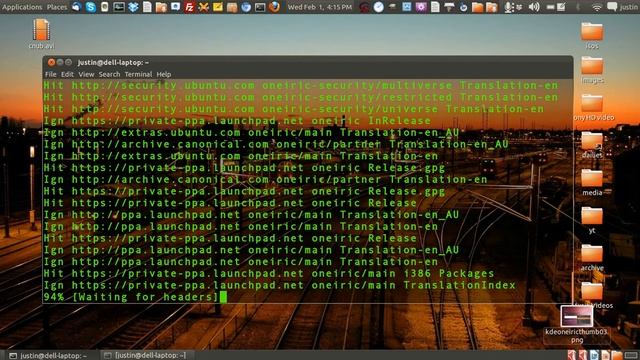This screenshot has height=360, width=640.
Task: Click the line ending 'i386 Packages'
Action: coord(269,273)
